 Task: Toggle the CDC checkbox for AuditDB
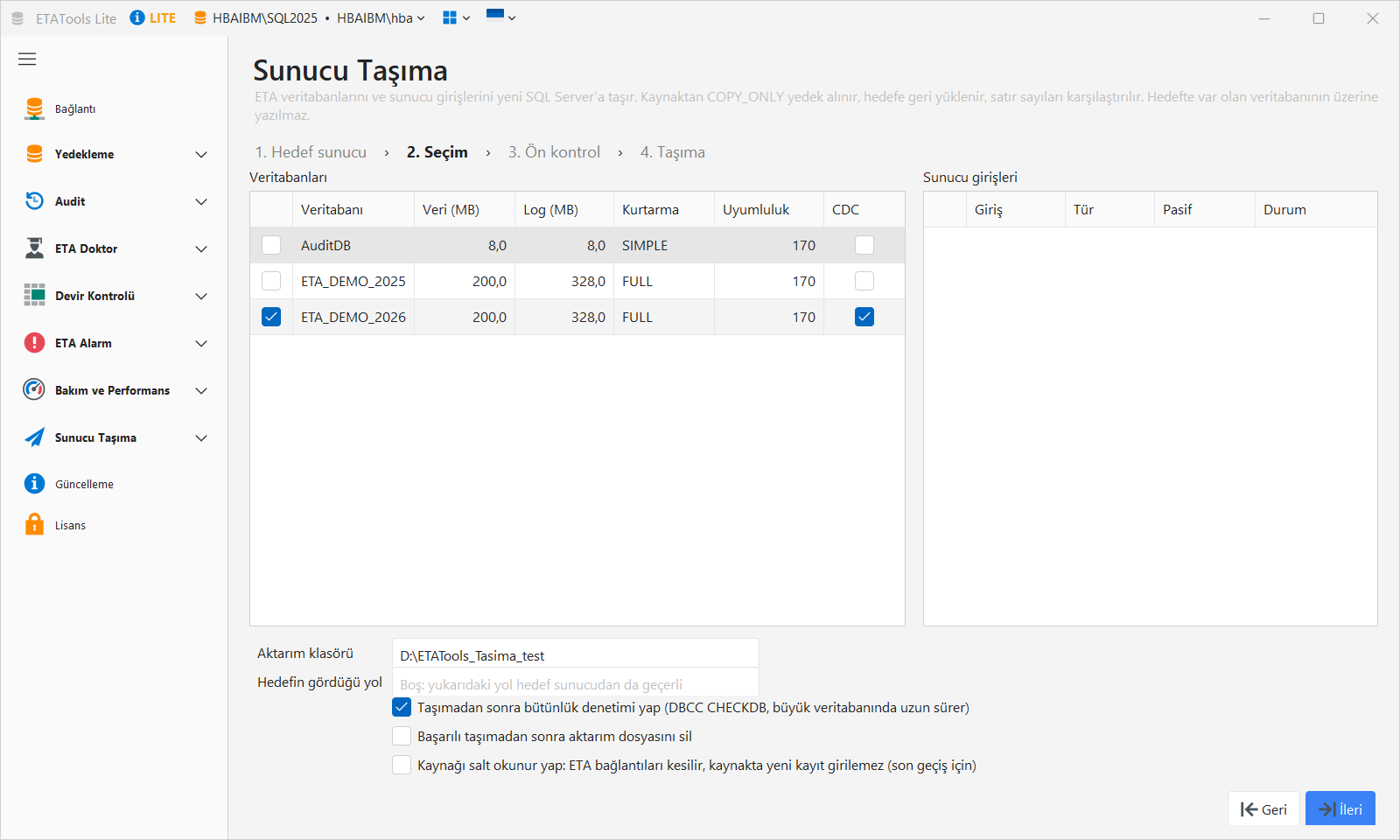pos(864,245)
